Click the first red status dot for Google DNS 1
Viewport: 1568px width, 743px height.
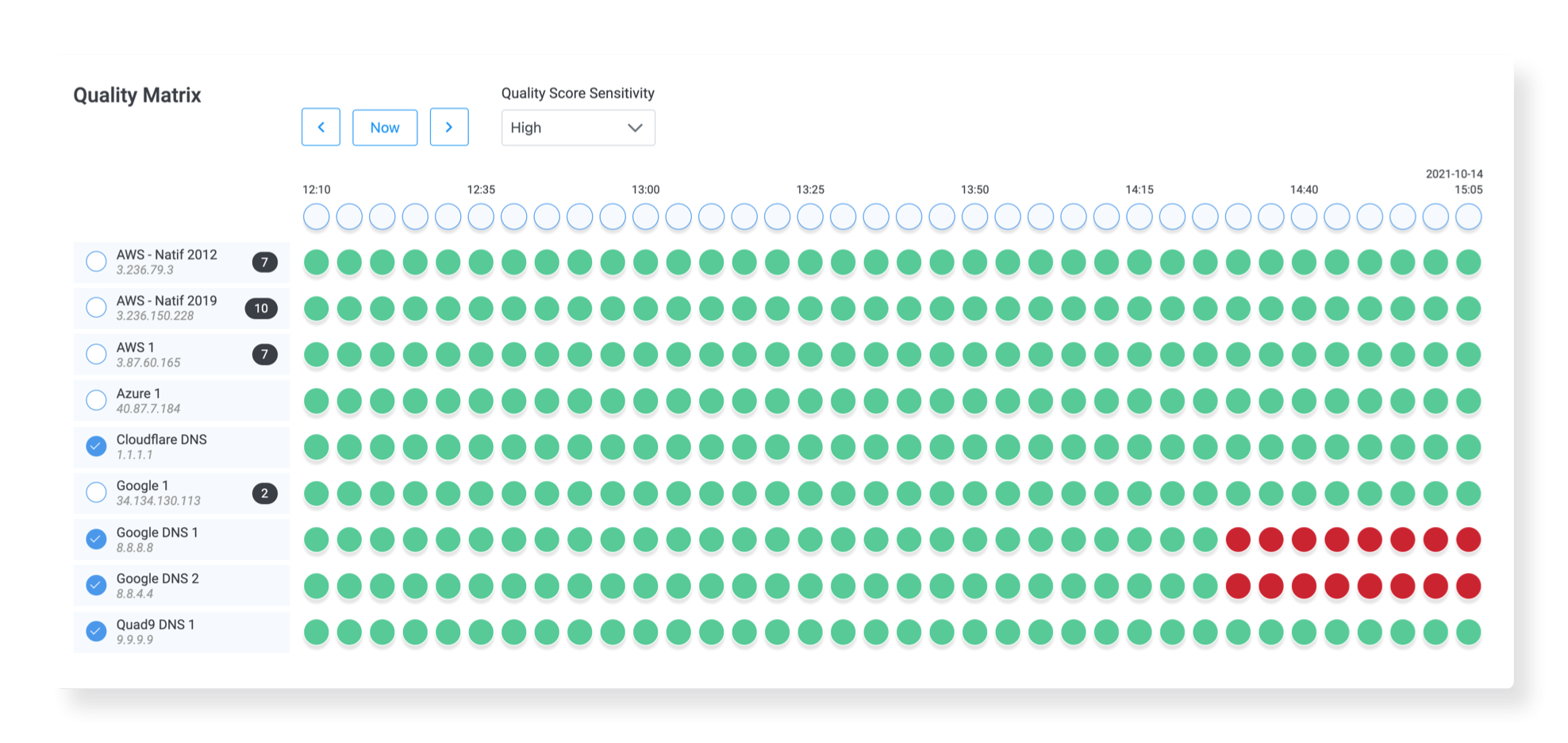pos(1239,539)
